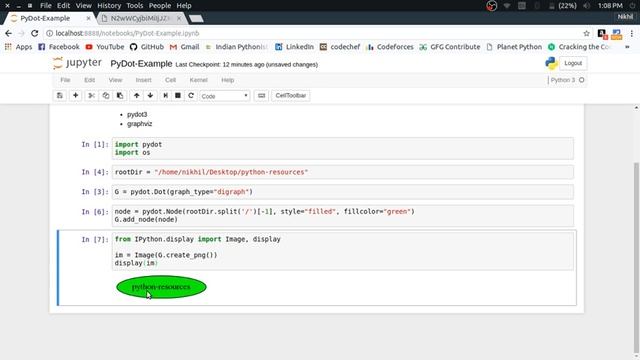Open the History menu in top bar

[109, 6]
